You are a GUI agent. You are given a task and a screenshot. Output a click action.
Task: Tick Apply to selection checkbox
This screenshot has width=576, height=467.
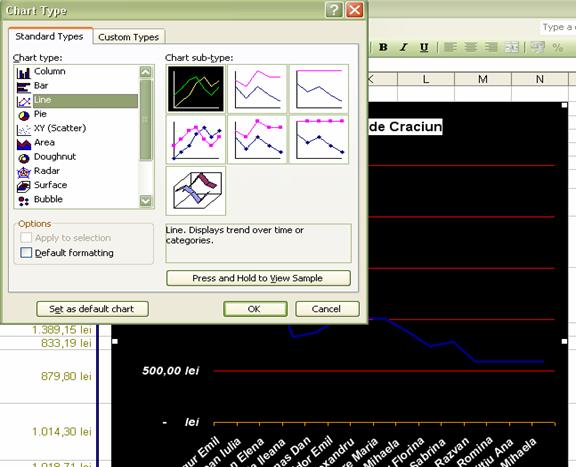tap(26, 237)
